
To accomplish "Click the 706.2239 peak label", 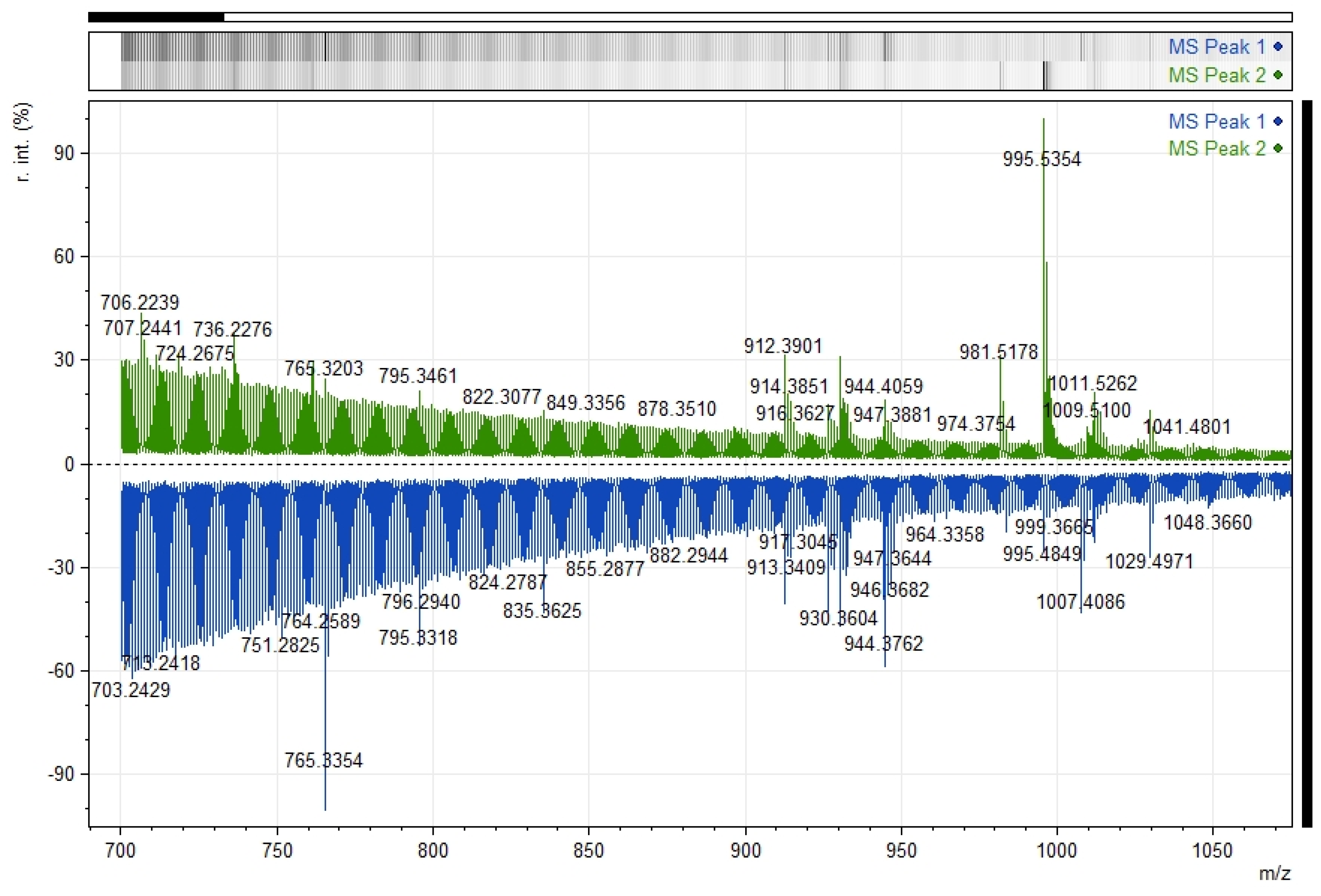I will [x=140, y=303].
